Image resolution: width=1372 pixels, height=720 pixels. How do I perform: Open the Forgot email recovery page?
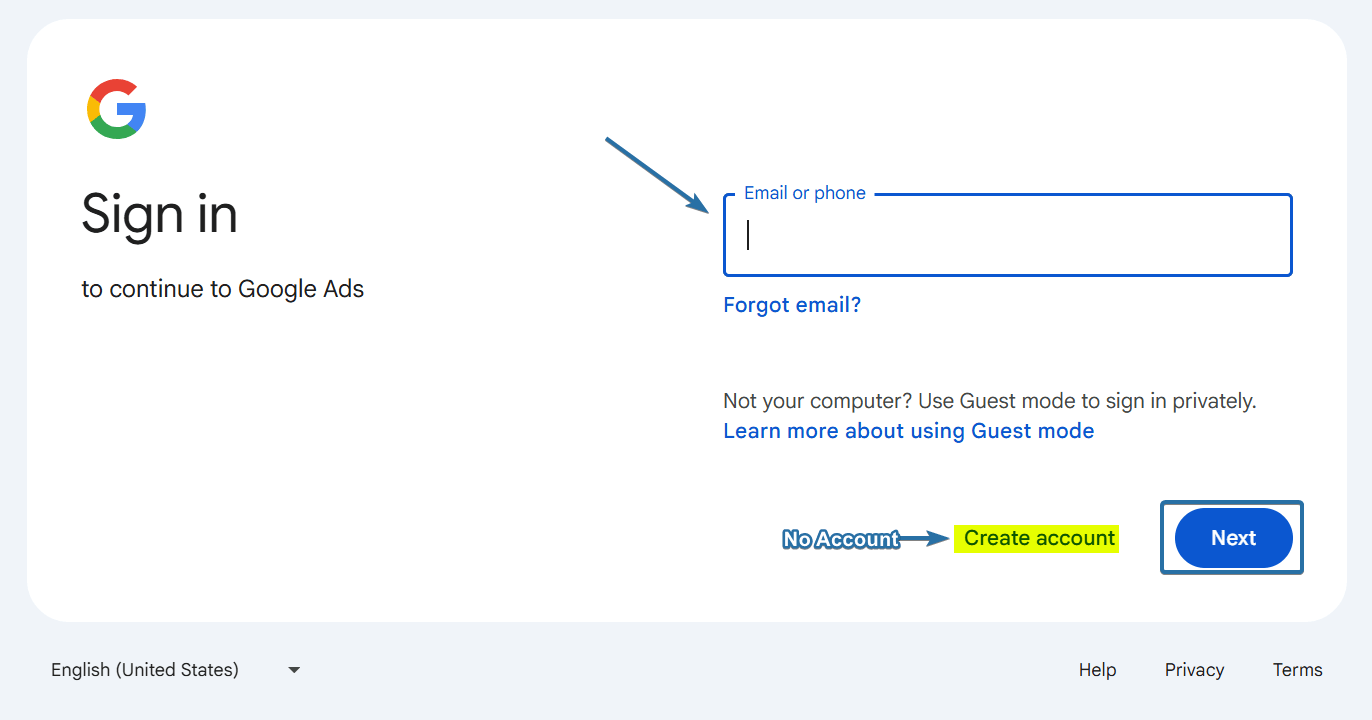click(x=791, y=304)
